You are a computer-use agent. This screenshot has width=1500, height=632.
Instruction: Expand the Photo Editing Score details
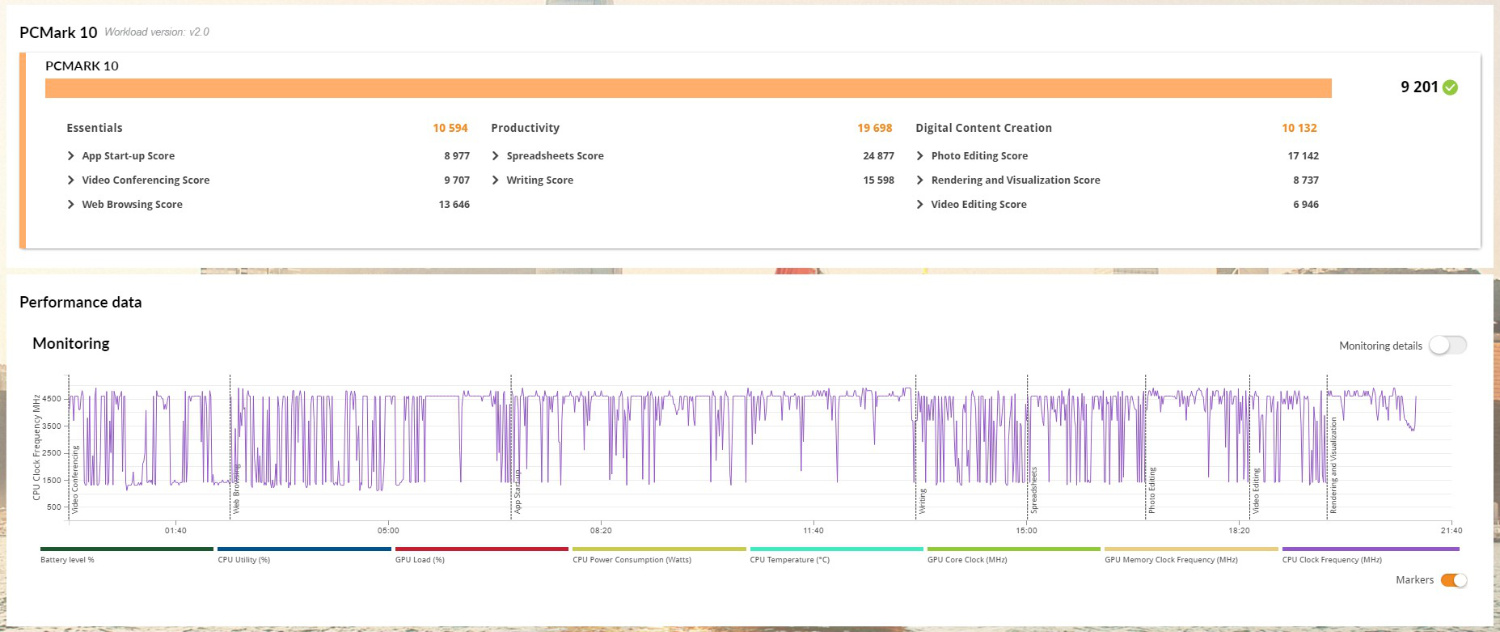click(920, 155)
